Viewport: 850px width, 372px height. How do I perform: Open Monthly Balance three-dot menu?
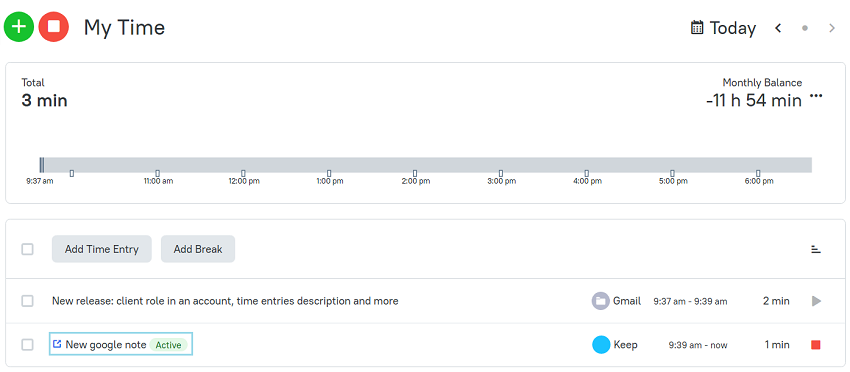coord(816,97)
